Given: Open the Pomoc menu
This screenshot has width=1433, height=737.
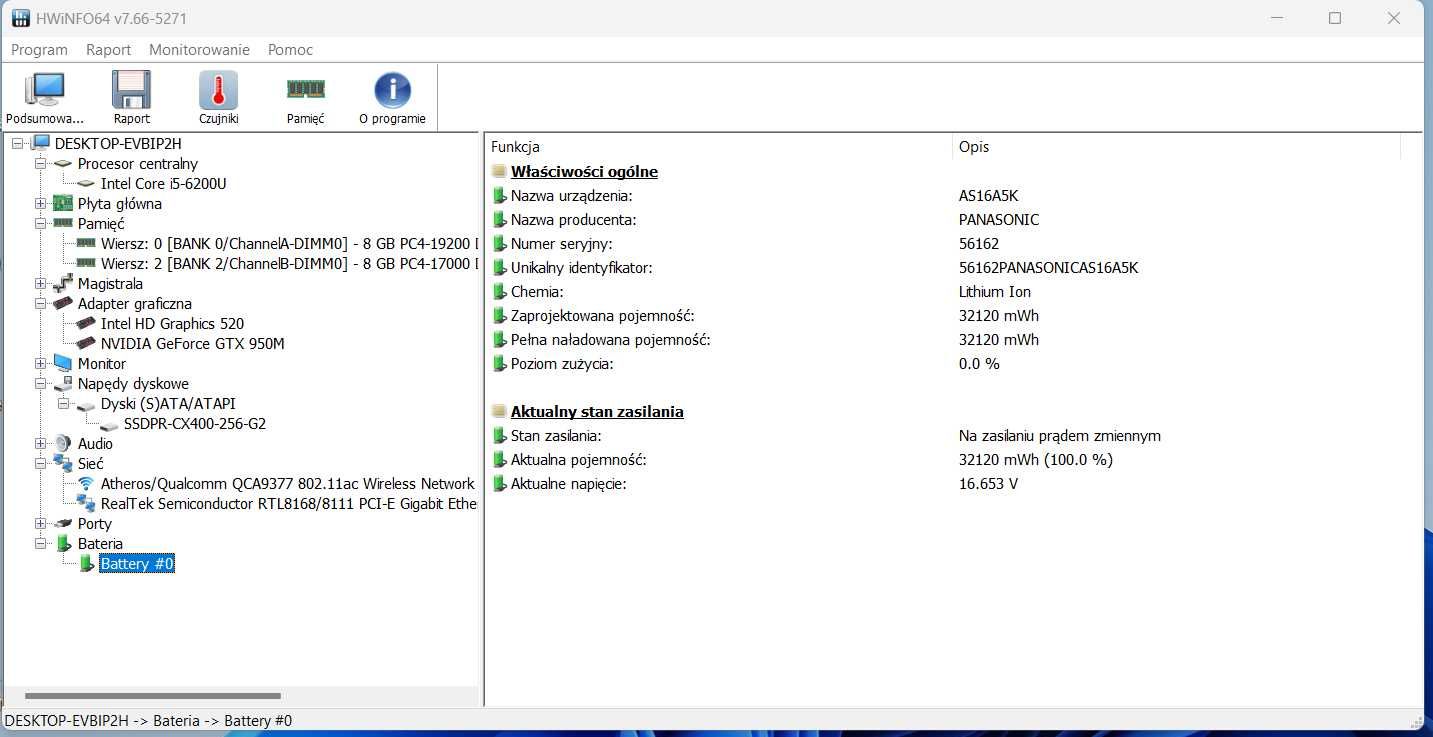Looking at the screenshot, I should click(x=290, y=49).
